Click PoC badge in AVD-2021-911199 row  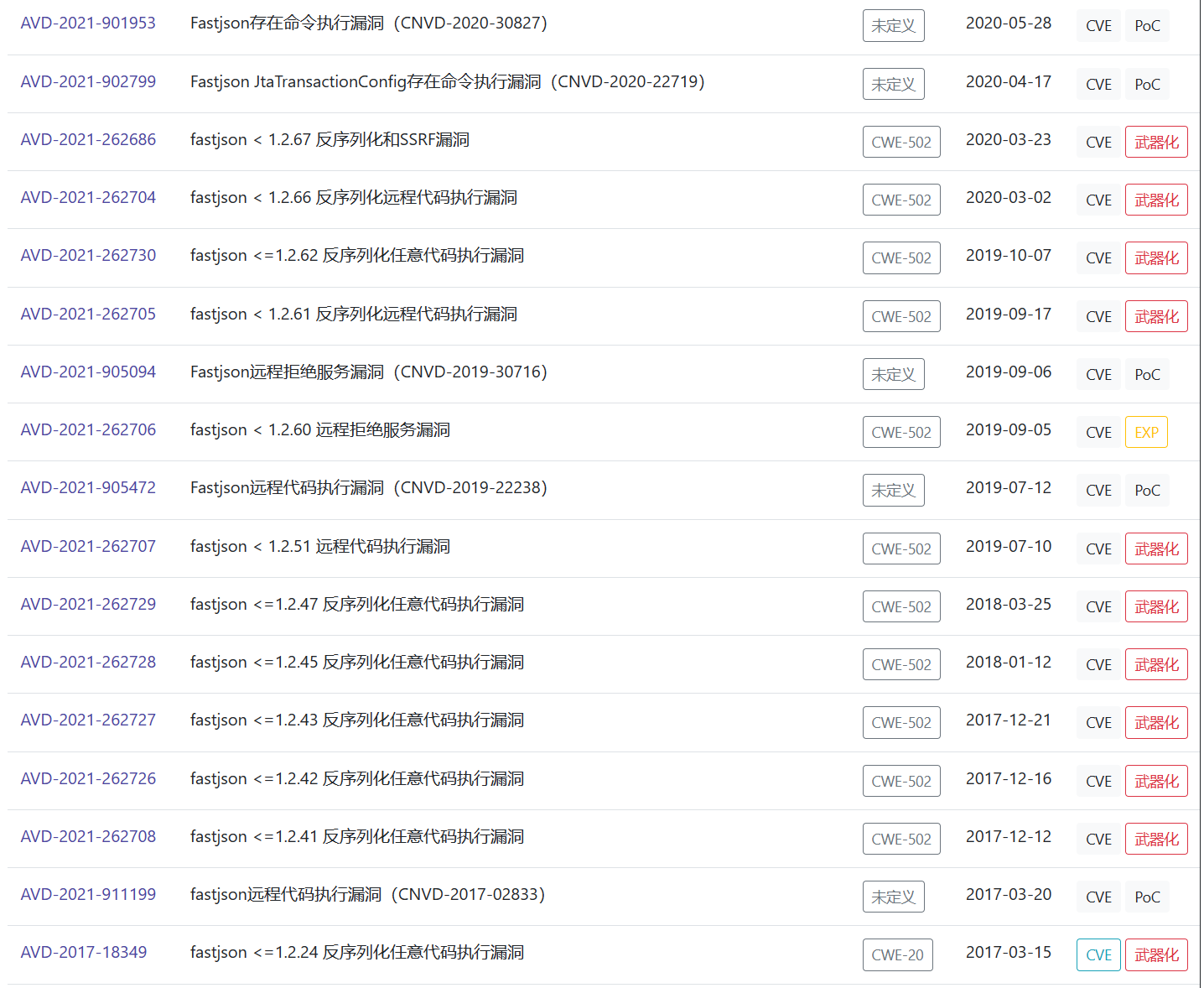tap(1147, 897)
